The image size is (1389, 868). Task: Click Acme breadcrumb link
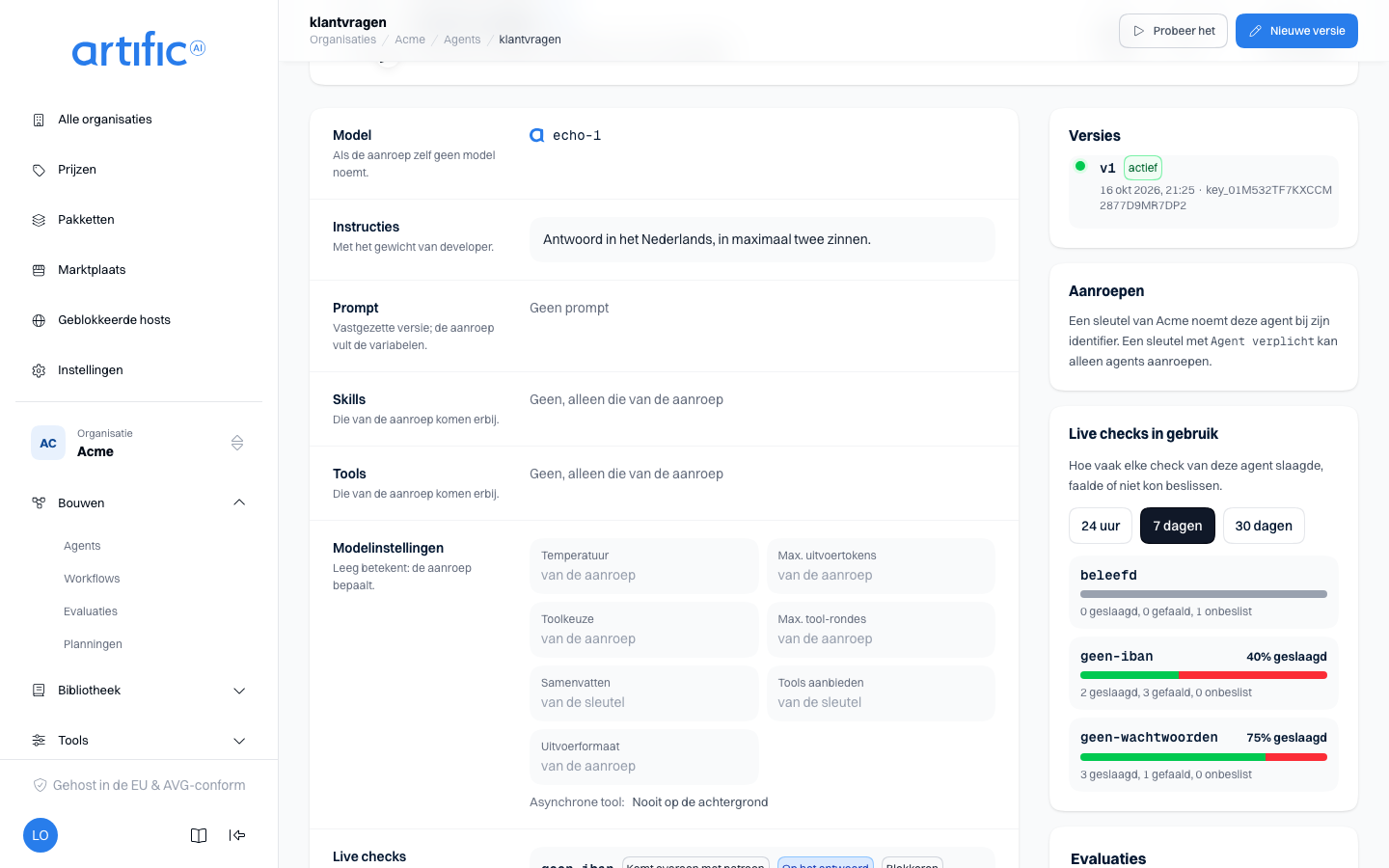click(x=410, y=40)
